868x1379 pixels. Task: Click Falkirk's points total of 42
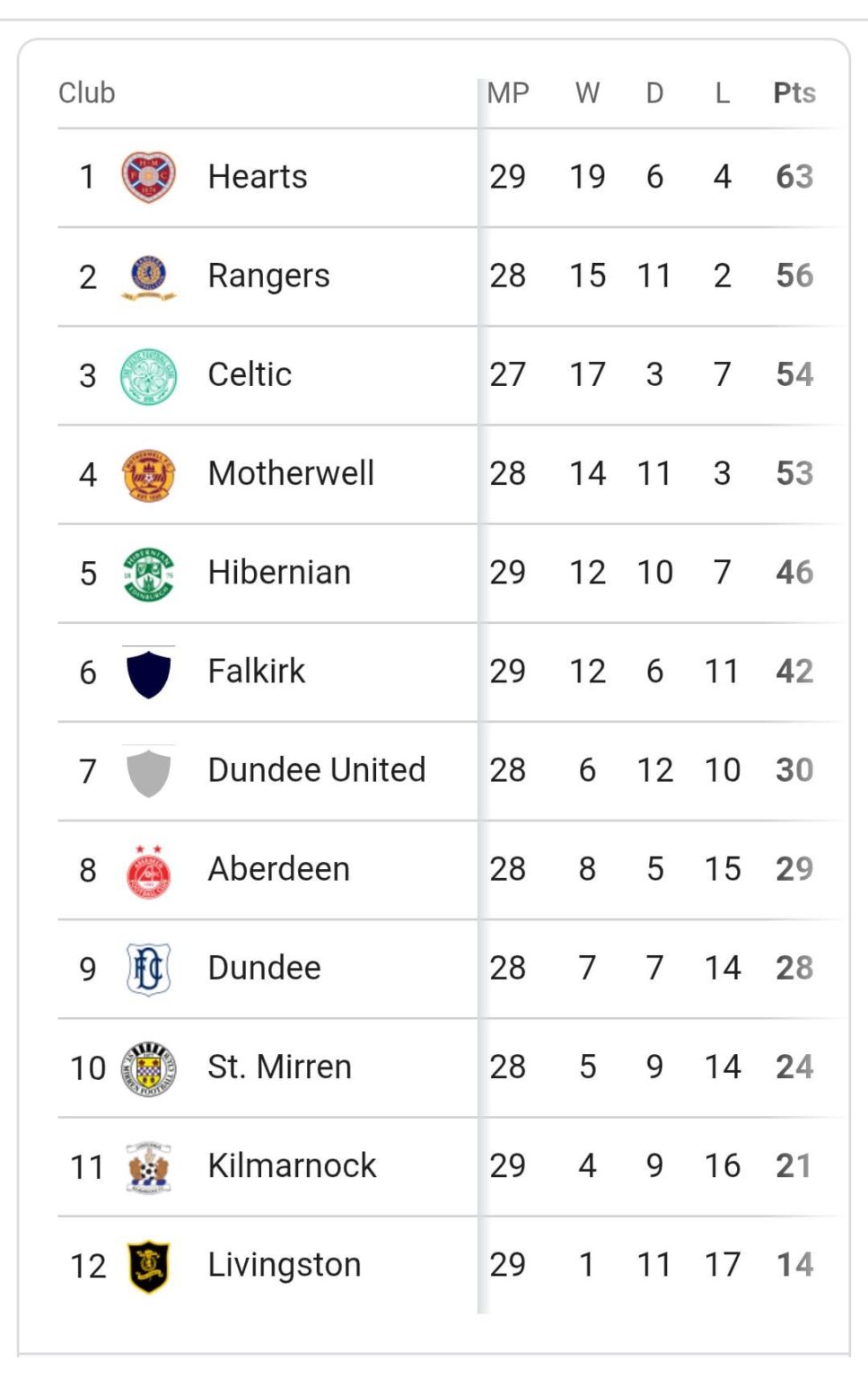tap(793, 671)
